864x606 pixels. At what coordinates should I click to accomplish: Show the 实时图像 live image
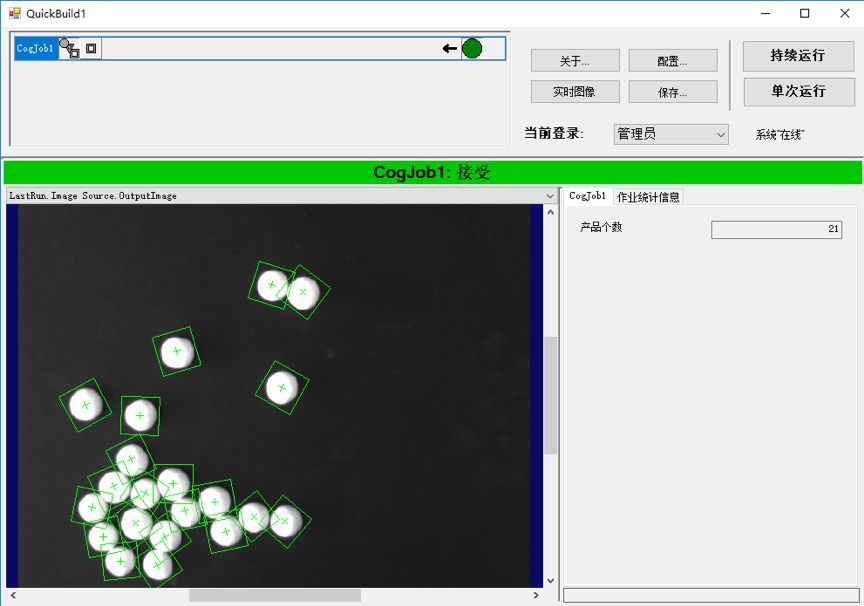tap(575, 91)
